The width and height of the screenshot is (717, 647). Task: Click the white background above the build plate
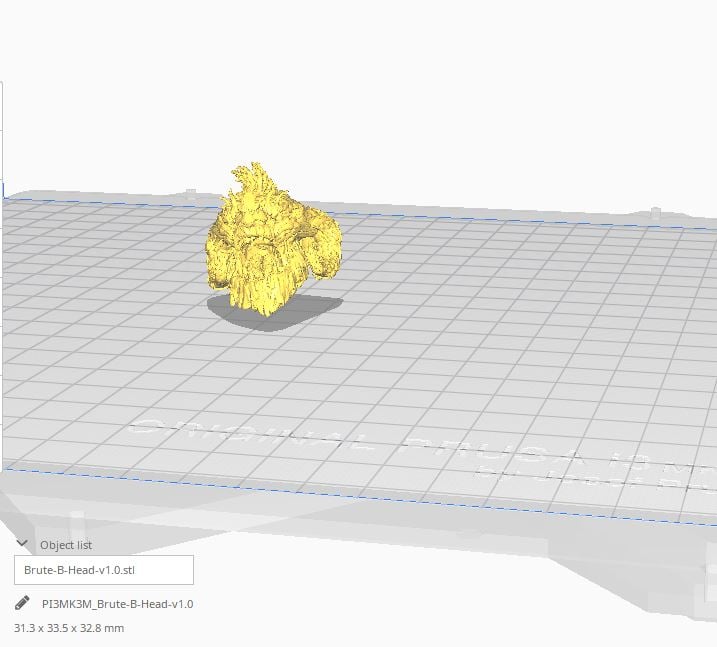(400, 90)
